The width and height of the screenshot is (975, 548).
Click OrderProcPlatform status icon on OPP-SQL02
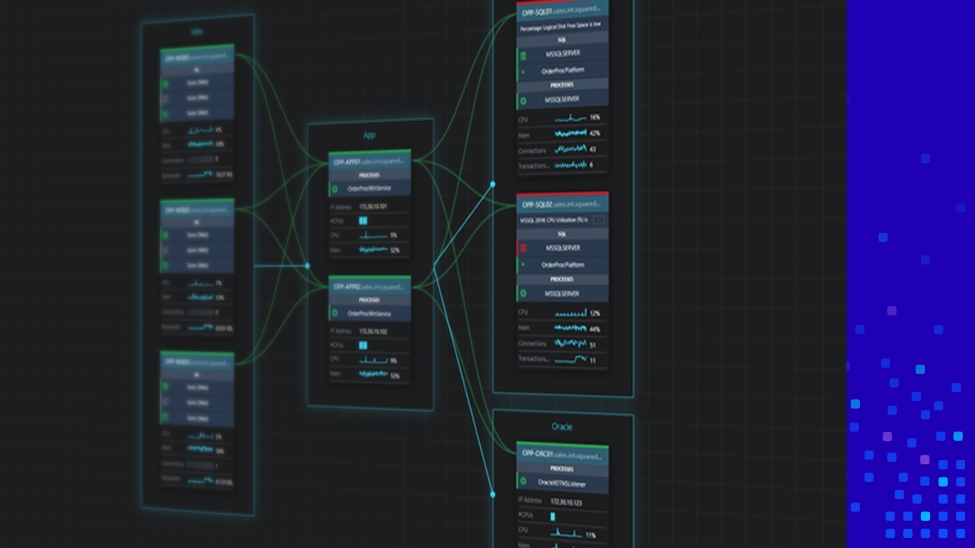[x=522, y=264]
